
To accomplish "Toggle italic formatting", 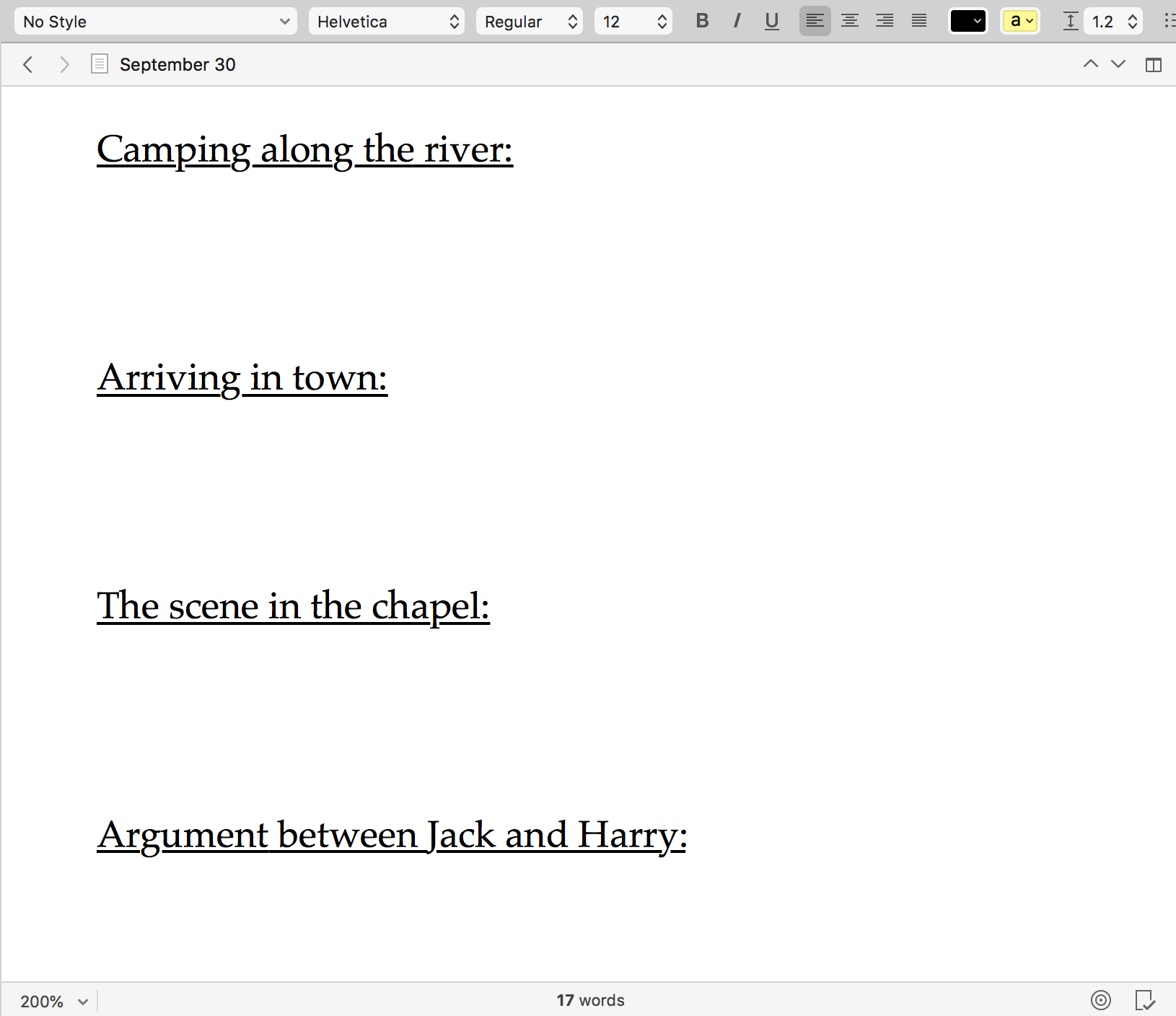I will click(x=737, y=21).
